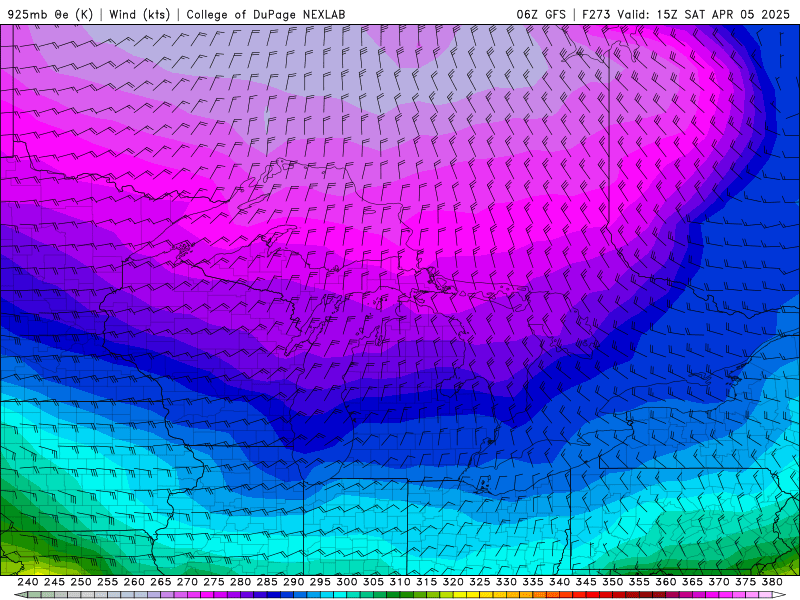Screen dimensions: 800x600
Task: Click the 'Wind (kts)' header label
Action: [x=139, y=14]
